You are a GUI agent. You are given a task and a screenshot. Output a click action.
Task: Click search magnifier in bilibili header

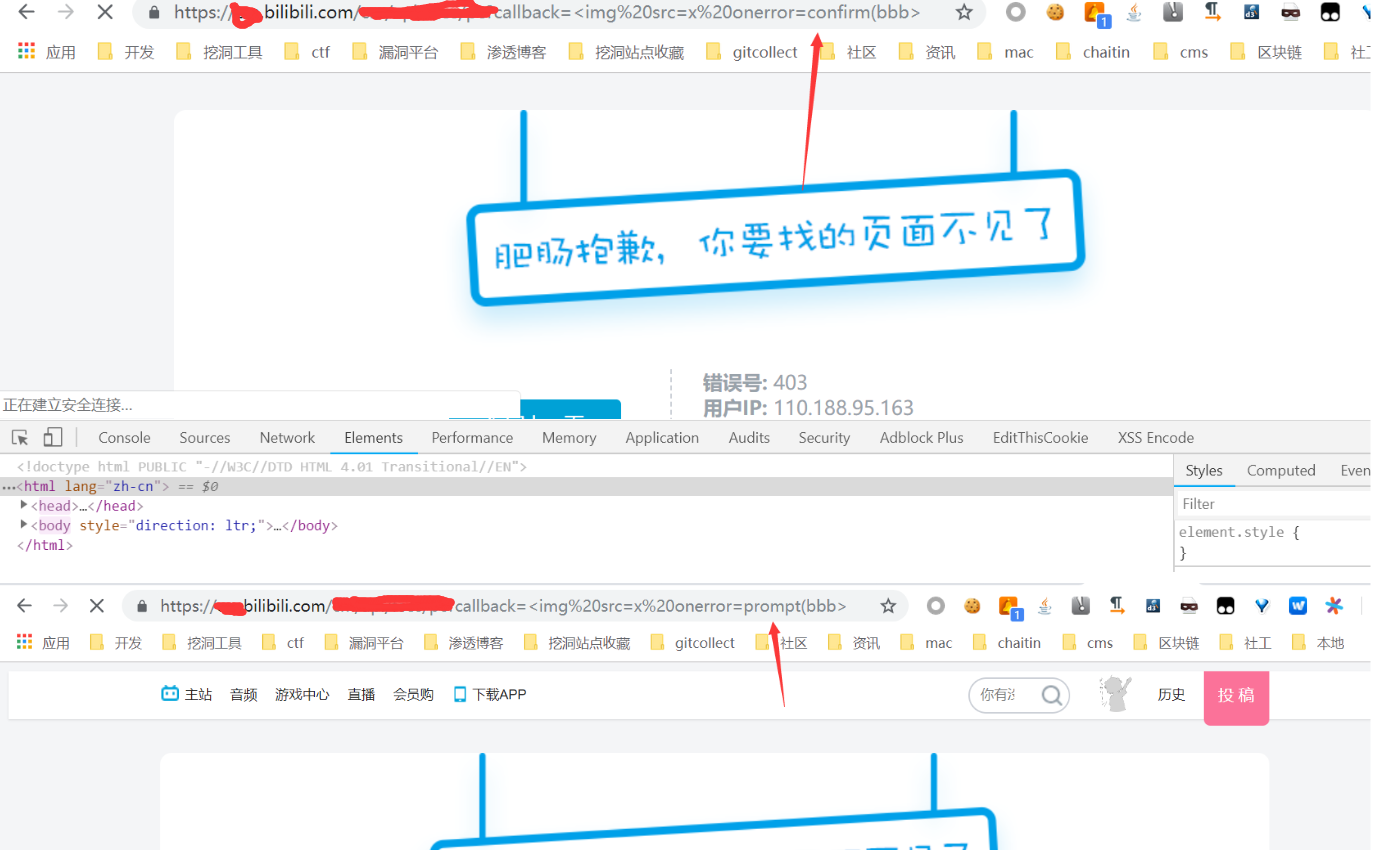(x=1052, y=695)
